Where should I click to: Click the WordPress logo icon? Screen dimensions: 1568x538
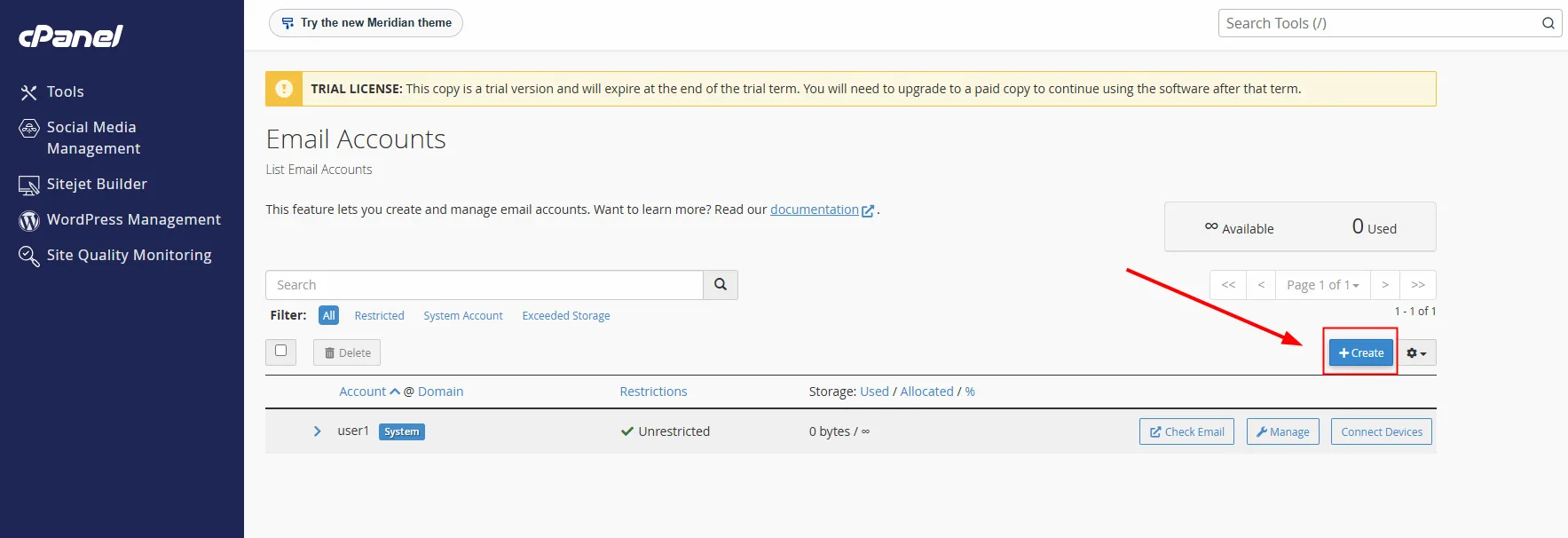(29, 220)
